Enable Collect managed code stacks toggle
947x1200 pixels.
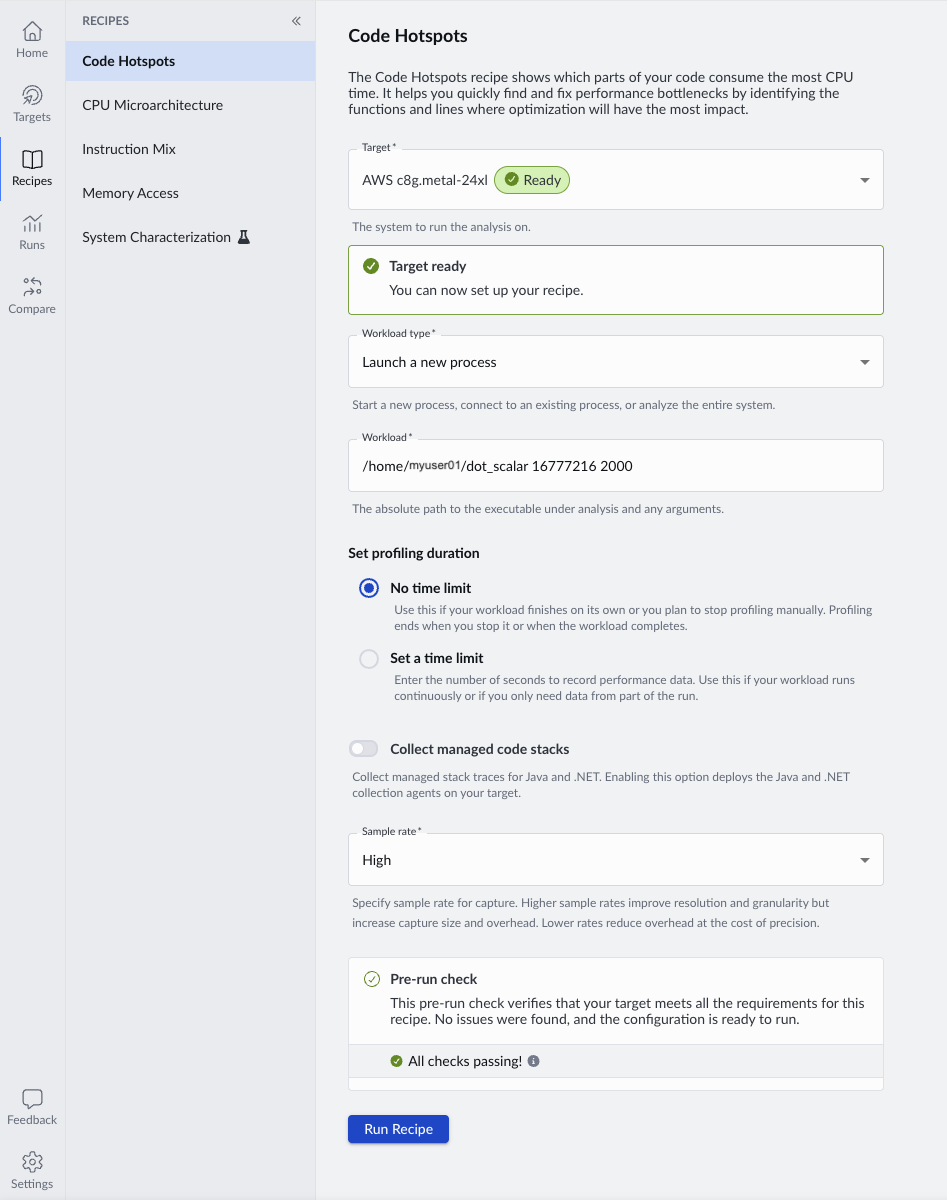(364, 749)
